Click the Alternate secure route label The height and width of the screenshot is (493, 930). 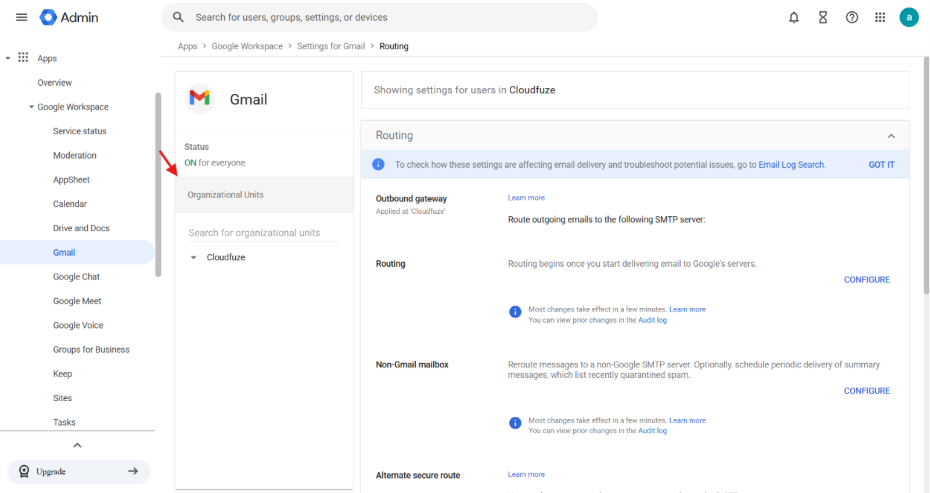click(x=418, y=475)
